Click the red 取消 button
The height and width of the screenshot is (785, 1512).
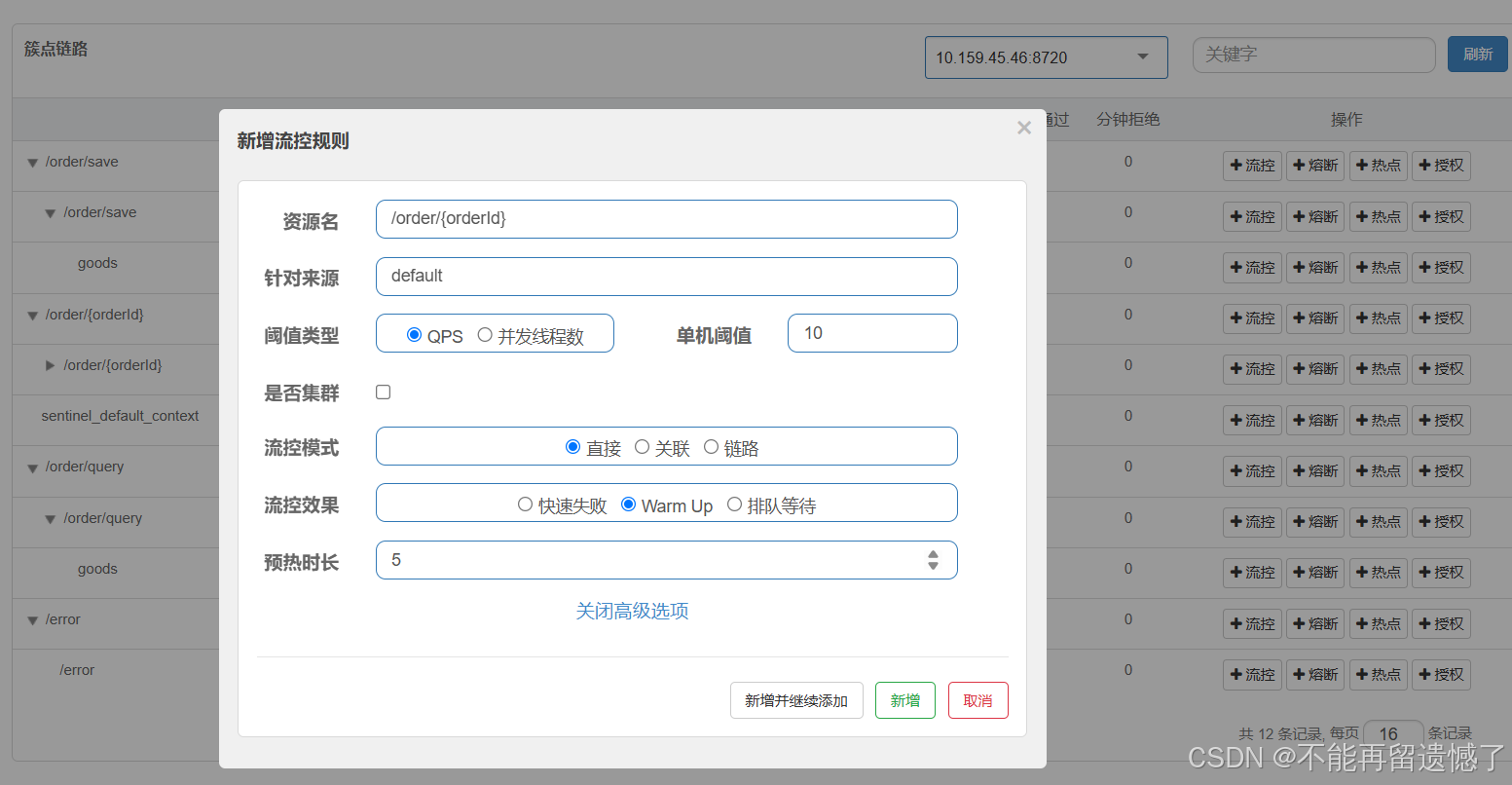click(x=978, y=700)
